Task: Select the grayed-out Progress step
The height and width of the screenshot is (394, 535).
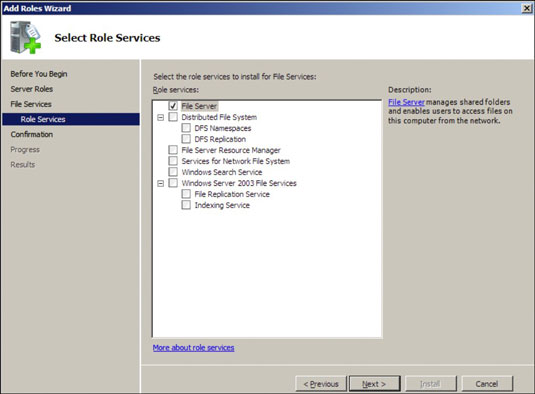Action: click(x=25, y=149)
